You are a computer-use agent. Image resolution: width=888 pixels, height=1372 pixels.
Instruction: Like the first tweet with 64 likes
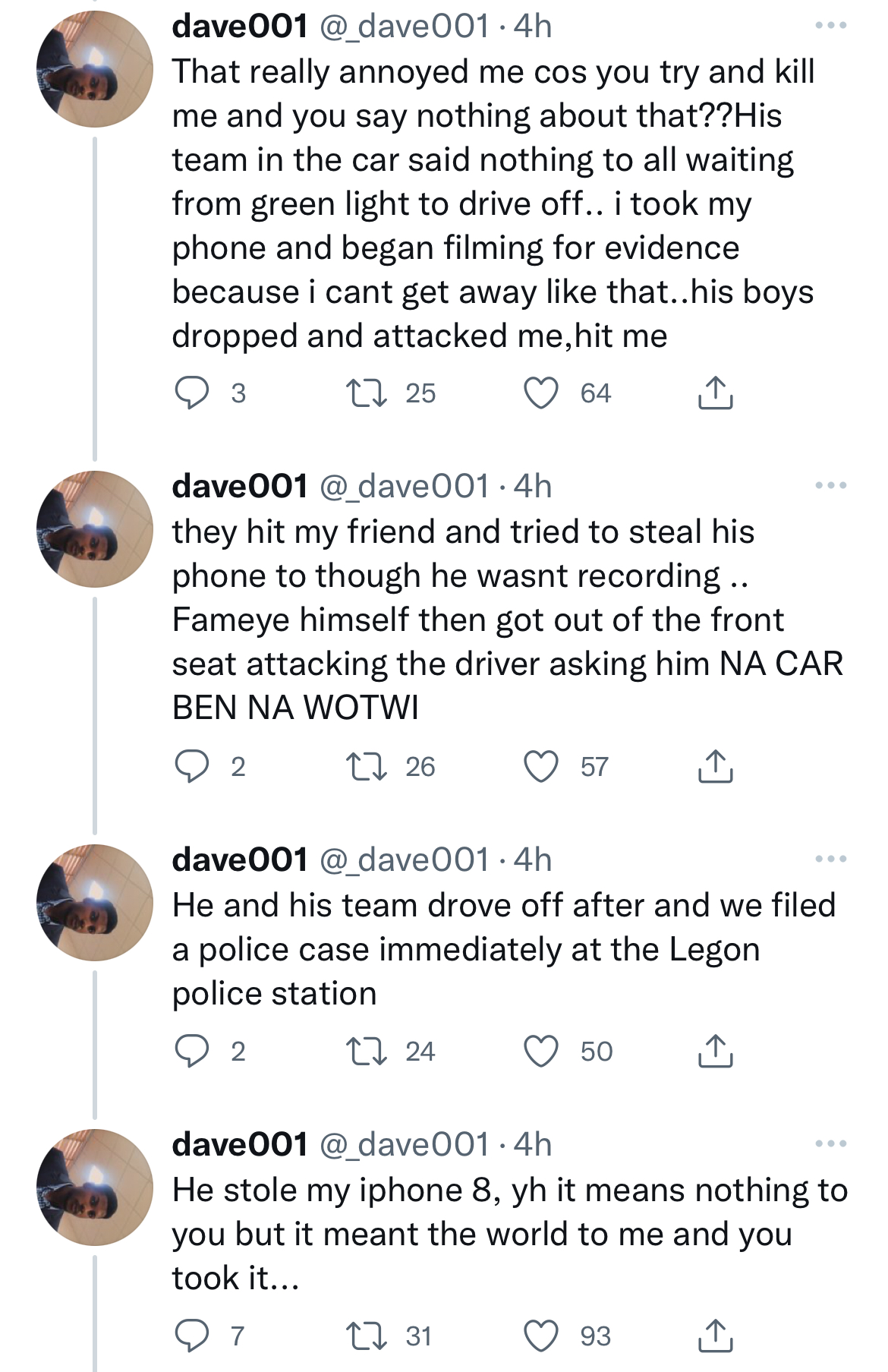coord(542,392)
